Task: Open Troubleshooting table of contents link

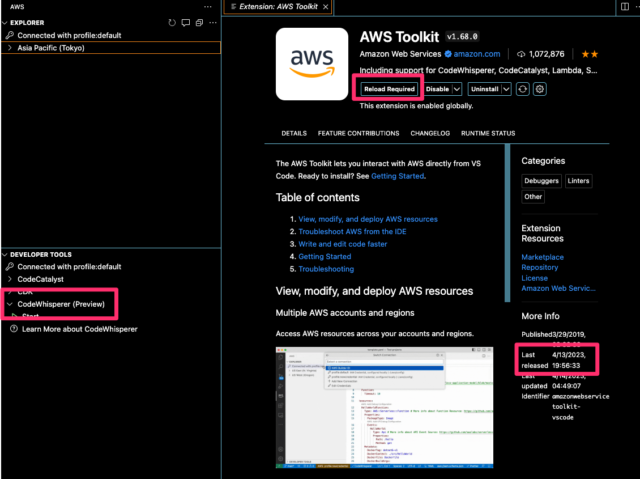Action: pyautogui.click(x=326, y=269)
